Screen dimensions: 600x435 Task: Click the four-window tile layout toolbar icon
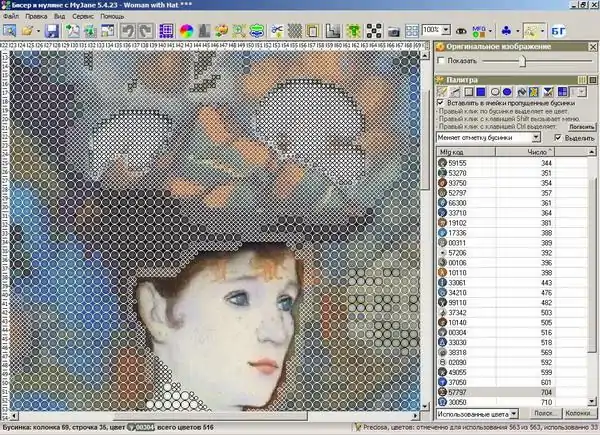(x=412, y=31)
